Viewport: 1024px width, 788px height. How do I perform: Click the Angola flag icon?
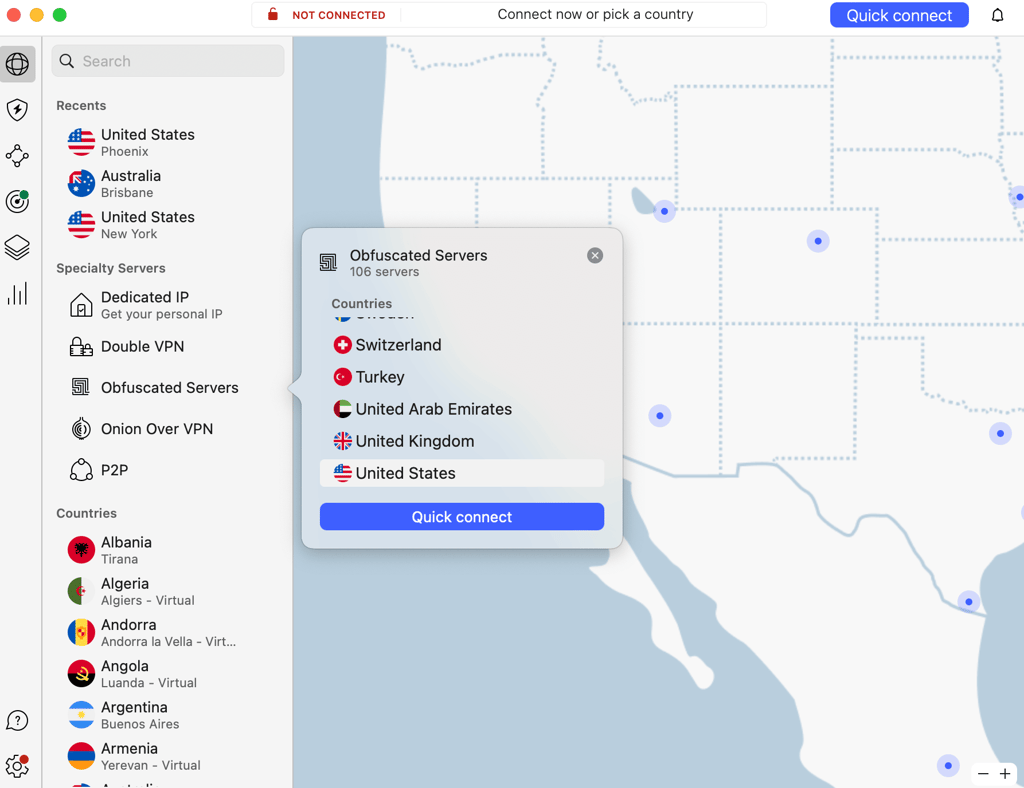81,673
